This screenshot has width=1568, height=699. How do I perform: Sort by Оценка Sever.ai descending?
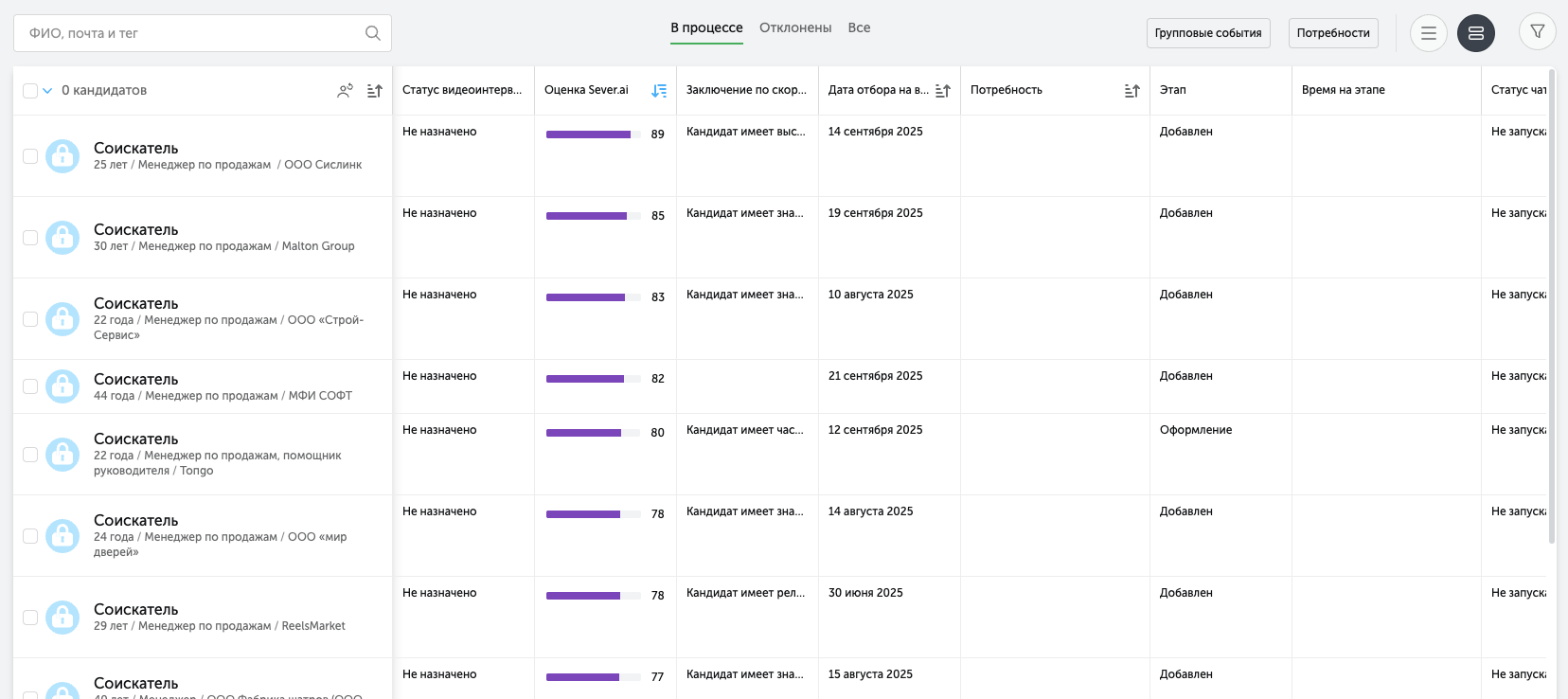point(659,91)
